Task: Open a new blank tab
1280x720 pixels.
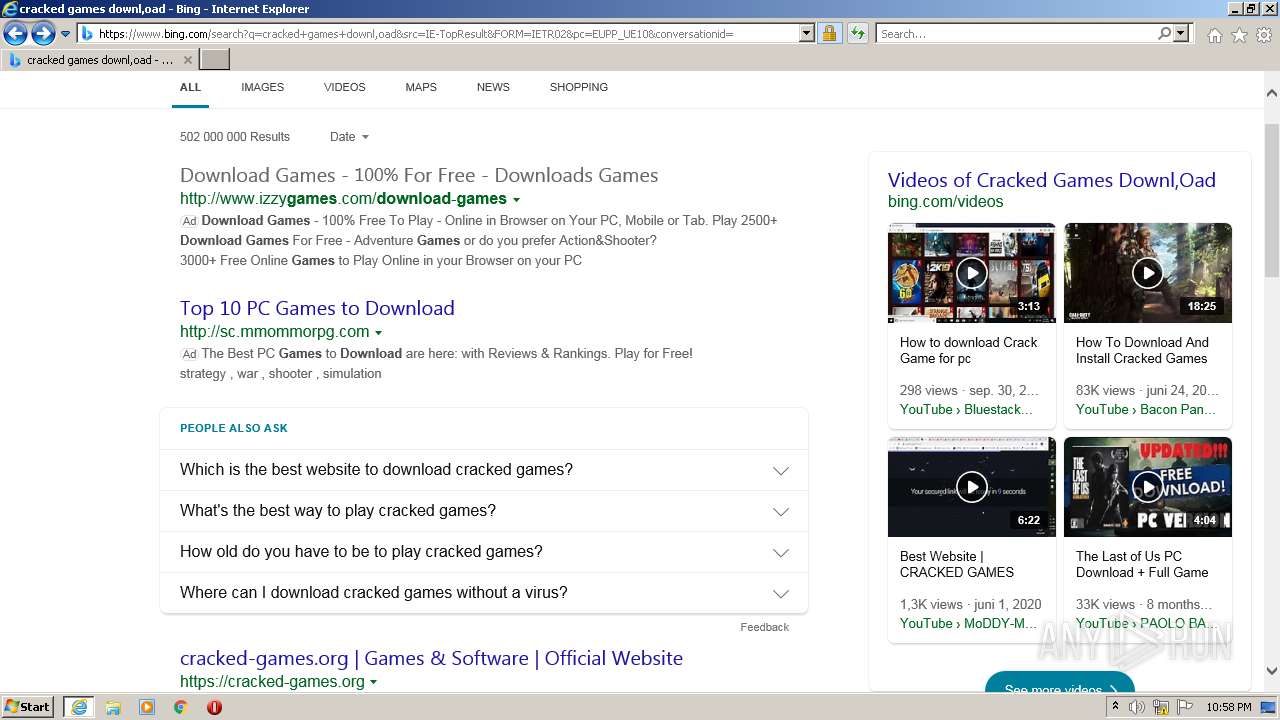Action: point(215,60)
